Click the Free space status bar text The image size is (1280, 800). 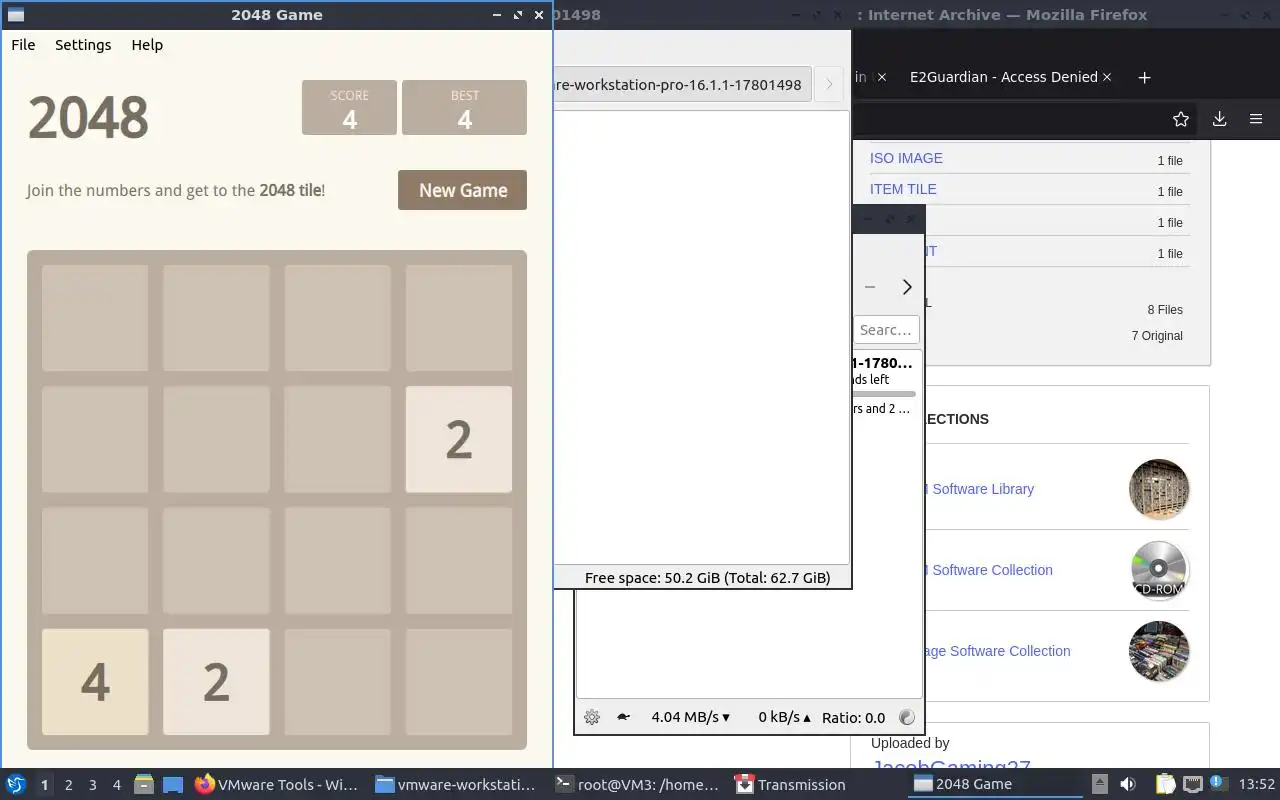707,578
